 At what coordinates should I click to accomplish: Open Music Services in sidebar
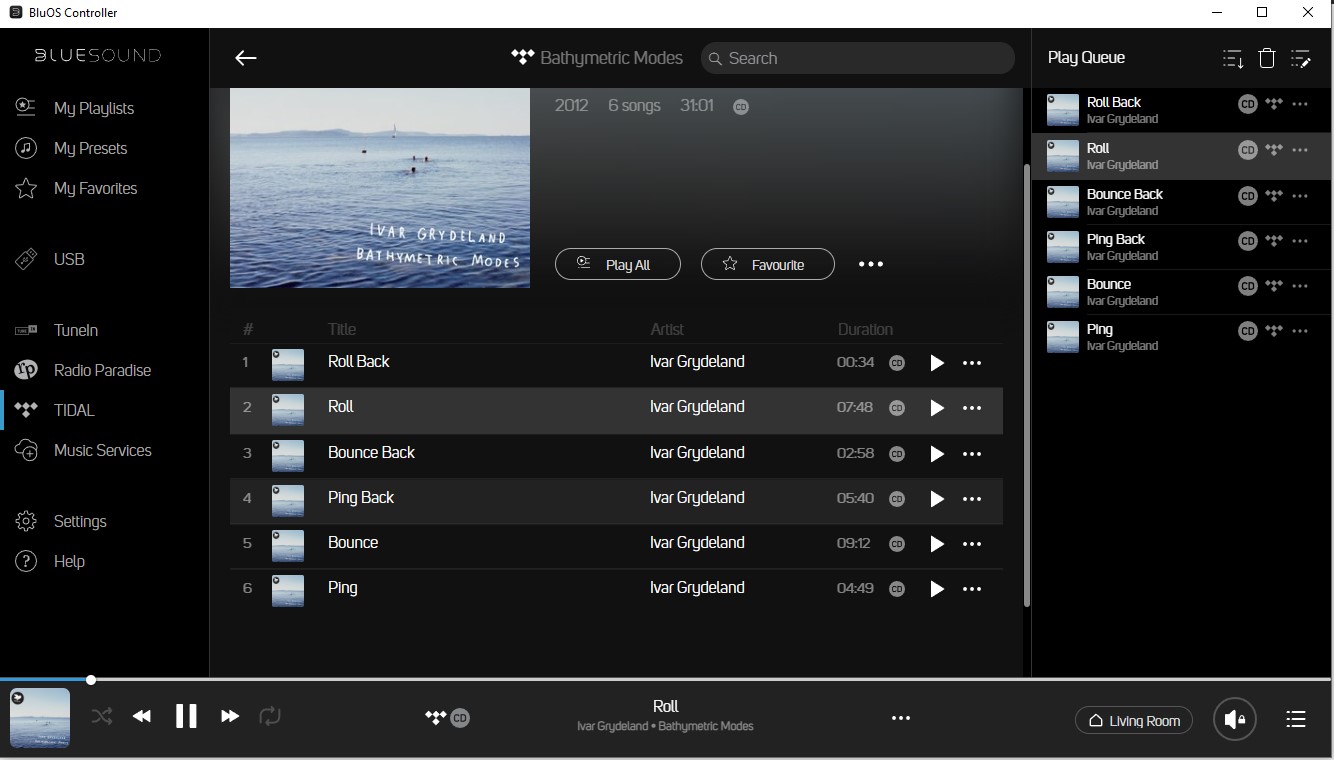(x=83, y=450)
